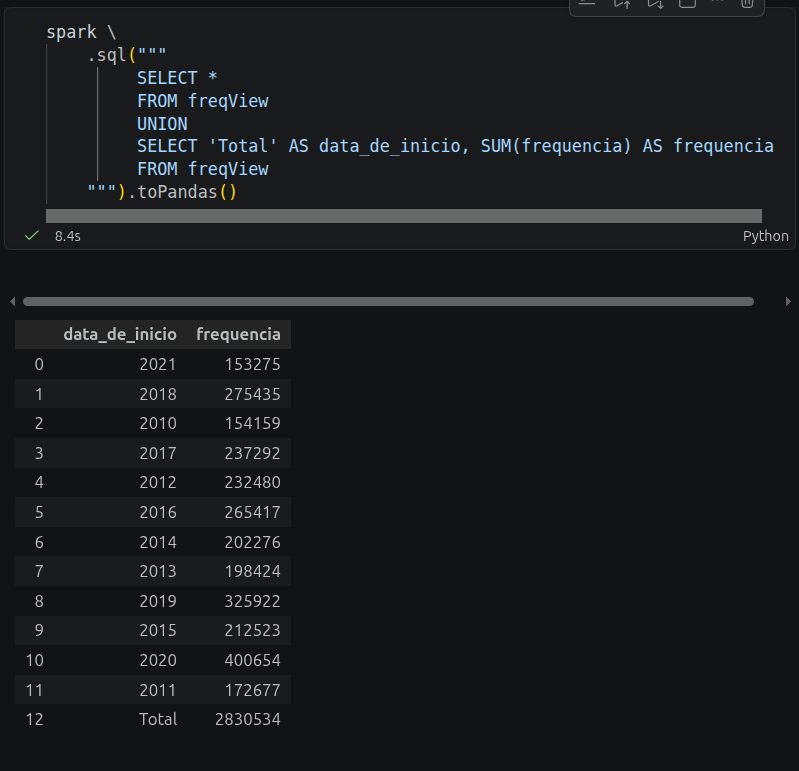Select cell value 237292

[x=252, y=453]
